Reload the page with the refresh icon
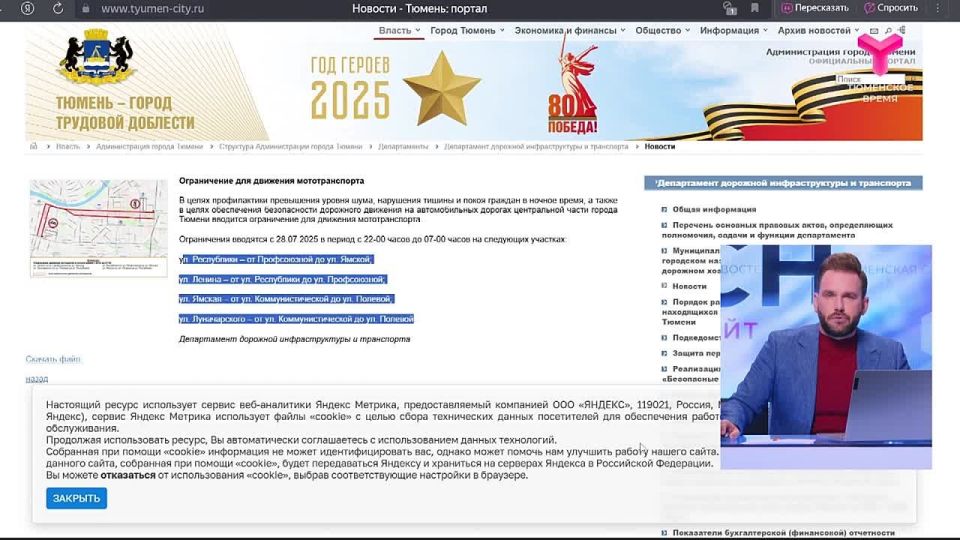The height and width of the screenshot is (540, 960). point(58,9)
